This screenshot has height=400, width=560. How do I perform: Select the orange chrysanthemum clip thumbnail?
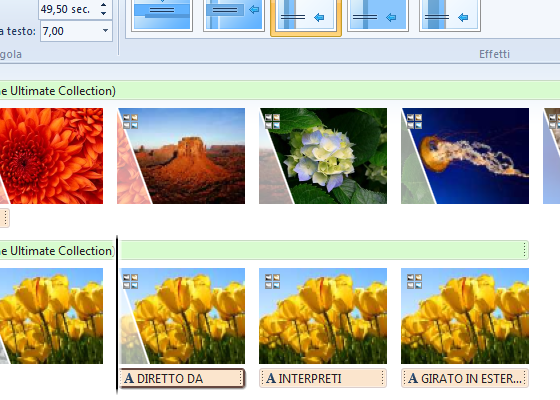pos(51,156)
